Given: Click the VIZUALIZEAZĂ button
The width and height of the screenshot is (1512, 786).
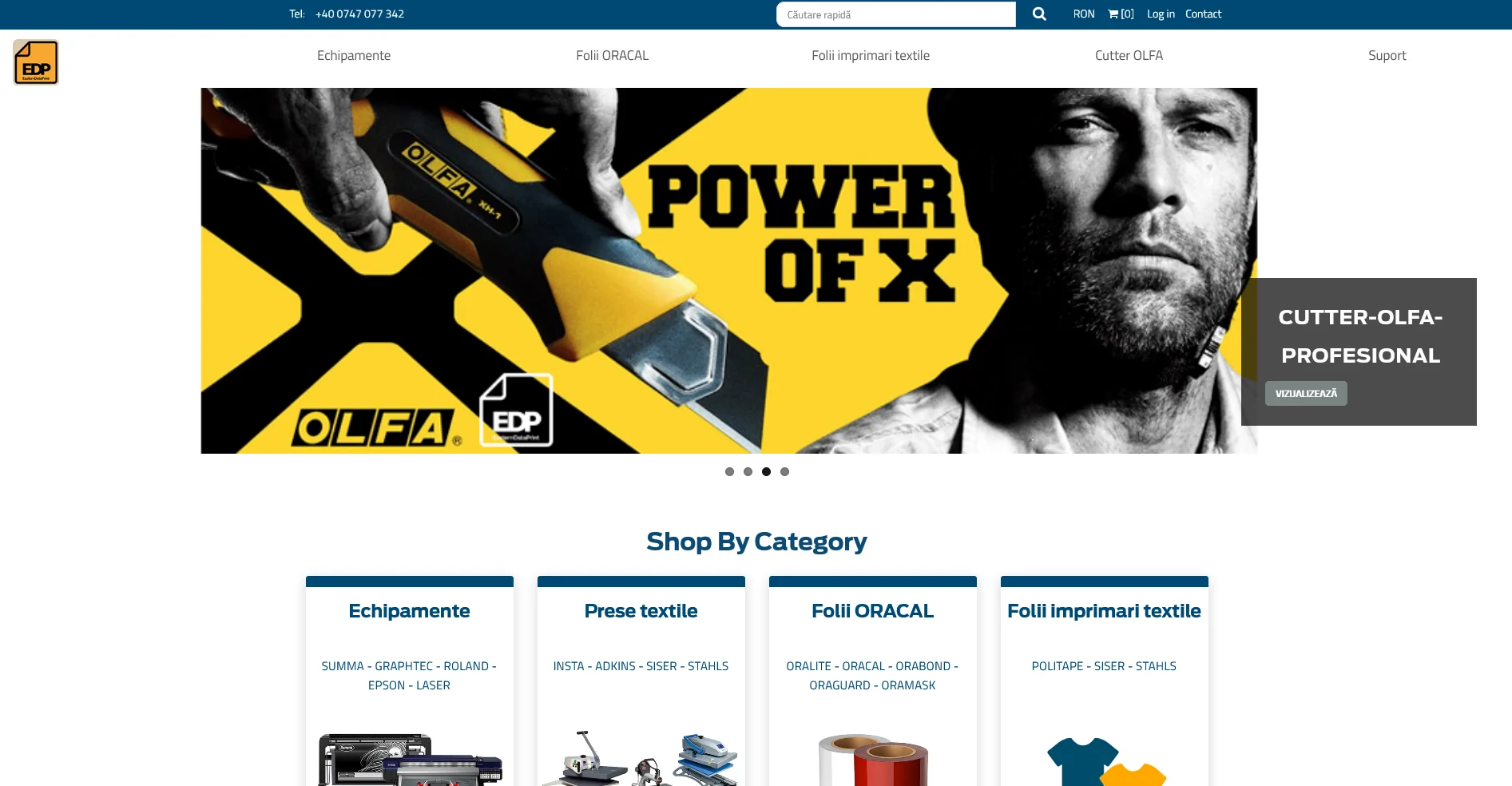Looking at the screenshot, I should [1306, 394].
